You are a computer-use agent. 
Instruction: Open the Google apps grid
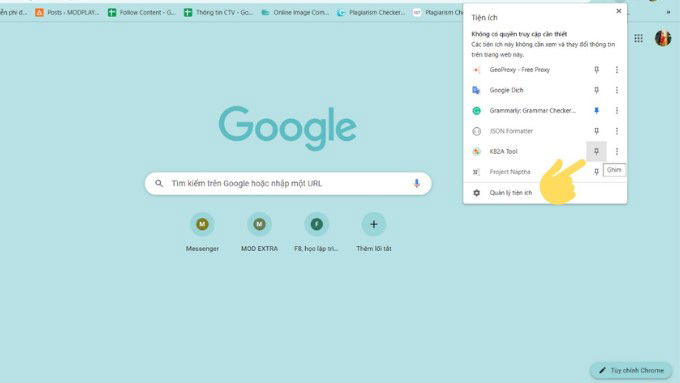coord(638,38)
